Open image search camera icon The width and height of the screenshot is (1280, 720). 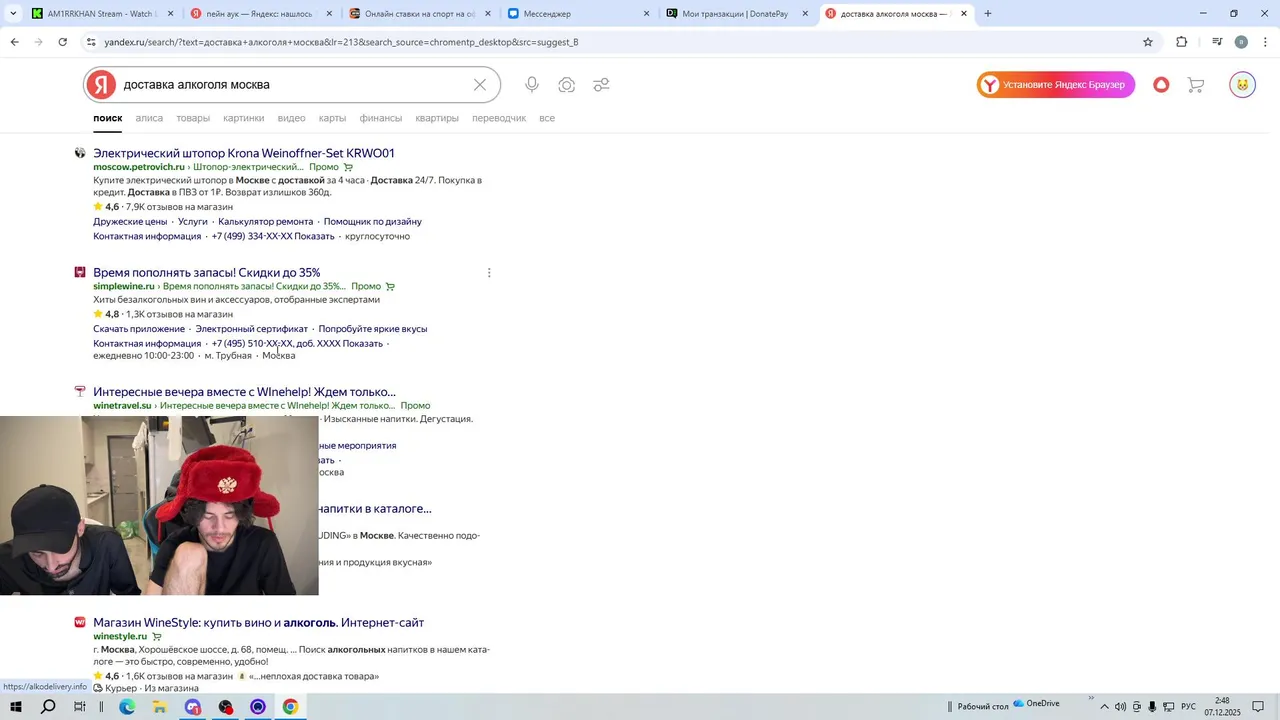(x=567, y=85)
